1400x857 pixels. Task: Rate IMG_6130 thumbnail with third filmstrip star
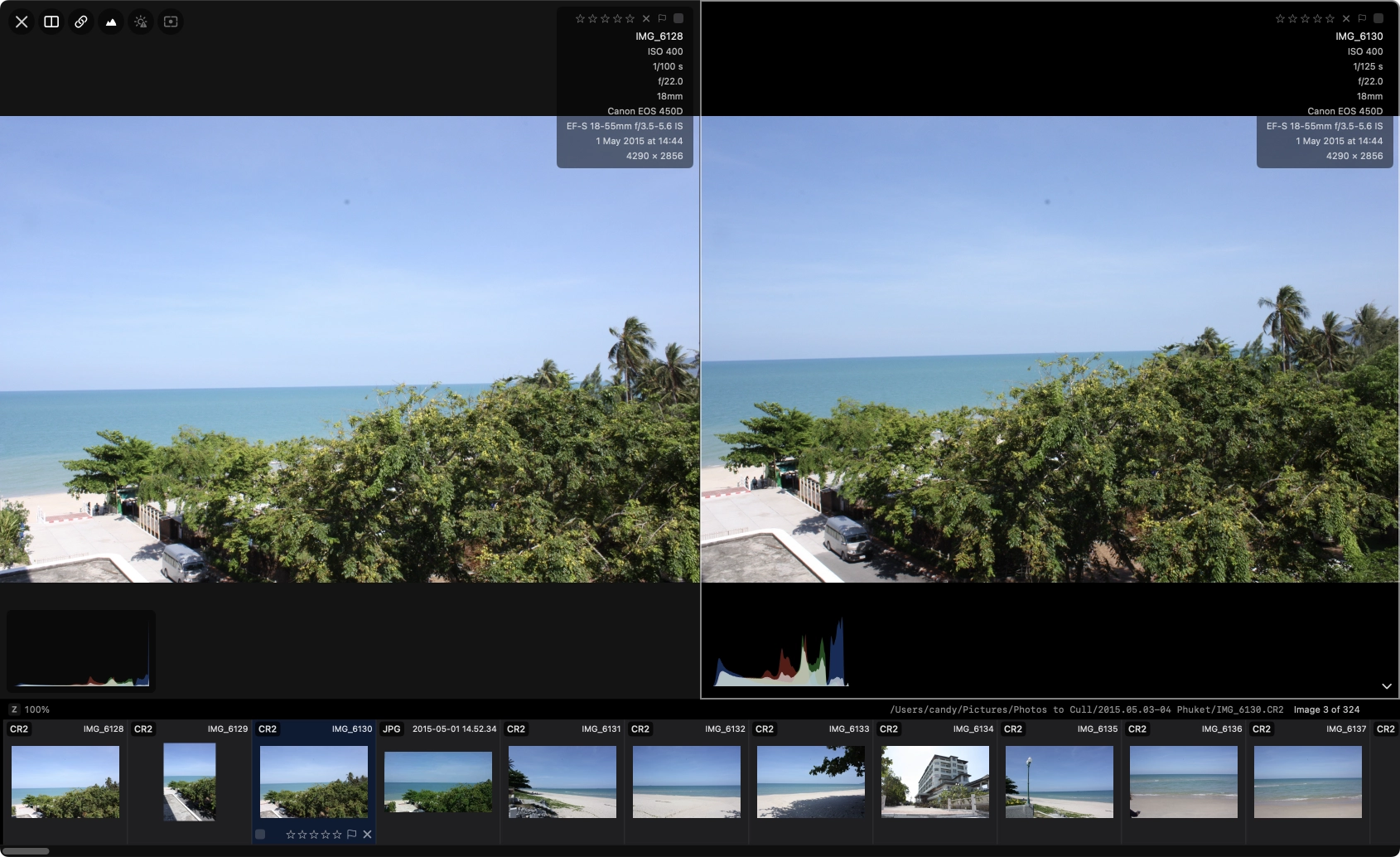pyautogui.click(x=314, y=835)
